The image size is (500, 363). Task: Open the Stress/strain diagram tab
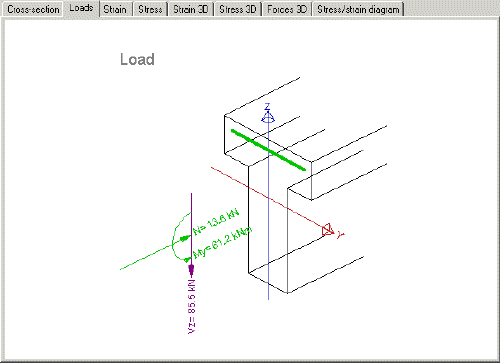[358, 9]
